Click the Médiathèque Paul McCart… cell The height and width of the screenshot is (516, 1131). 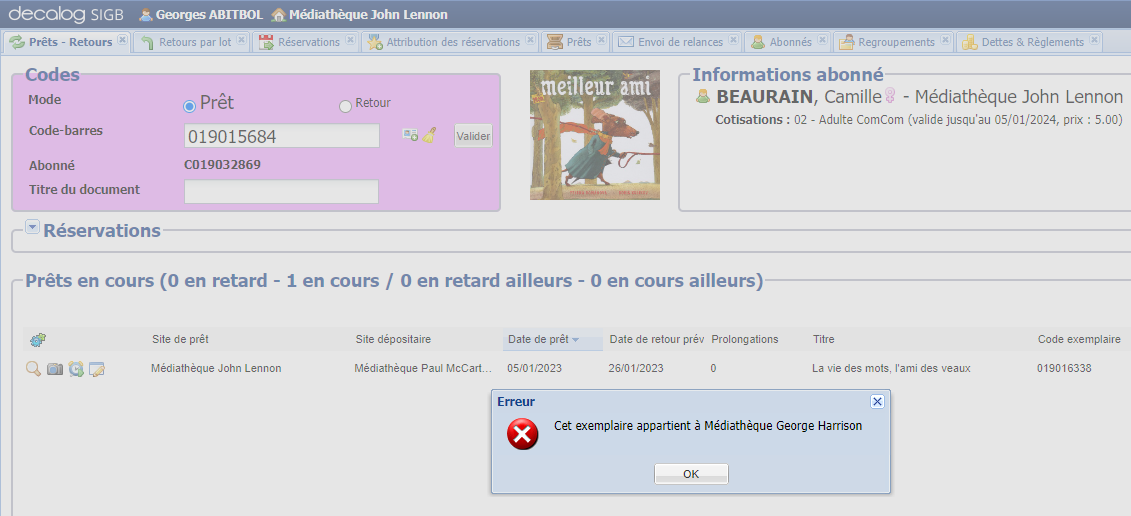(423, 368)
